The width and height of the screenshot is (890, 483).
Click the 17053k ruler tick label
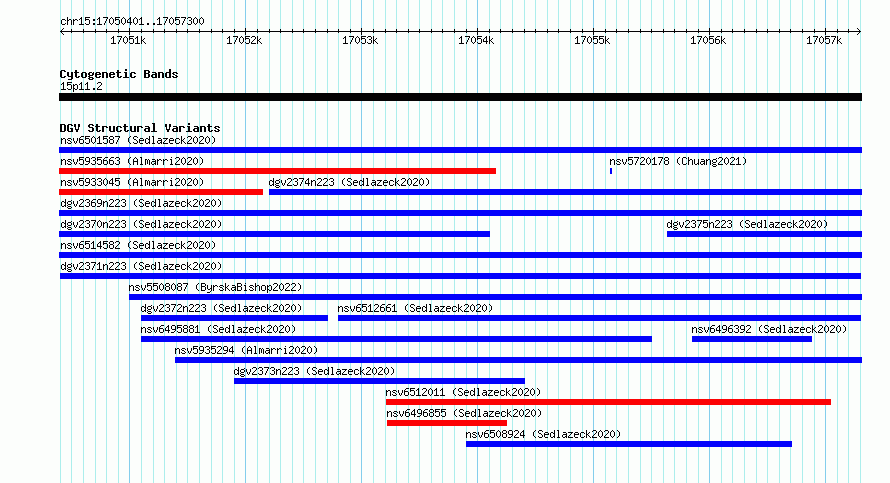[x=360, y=40]
